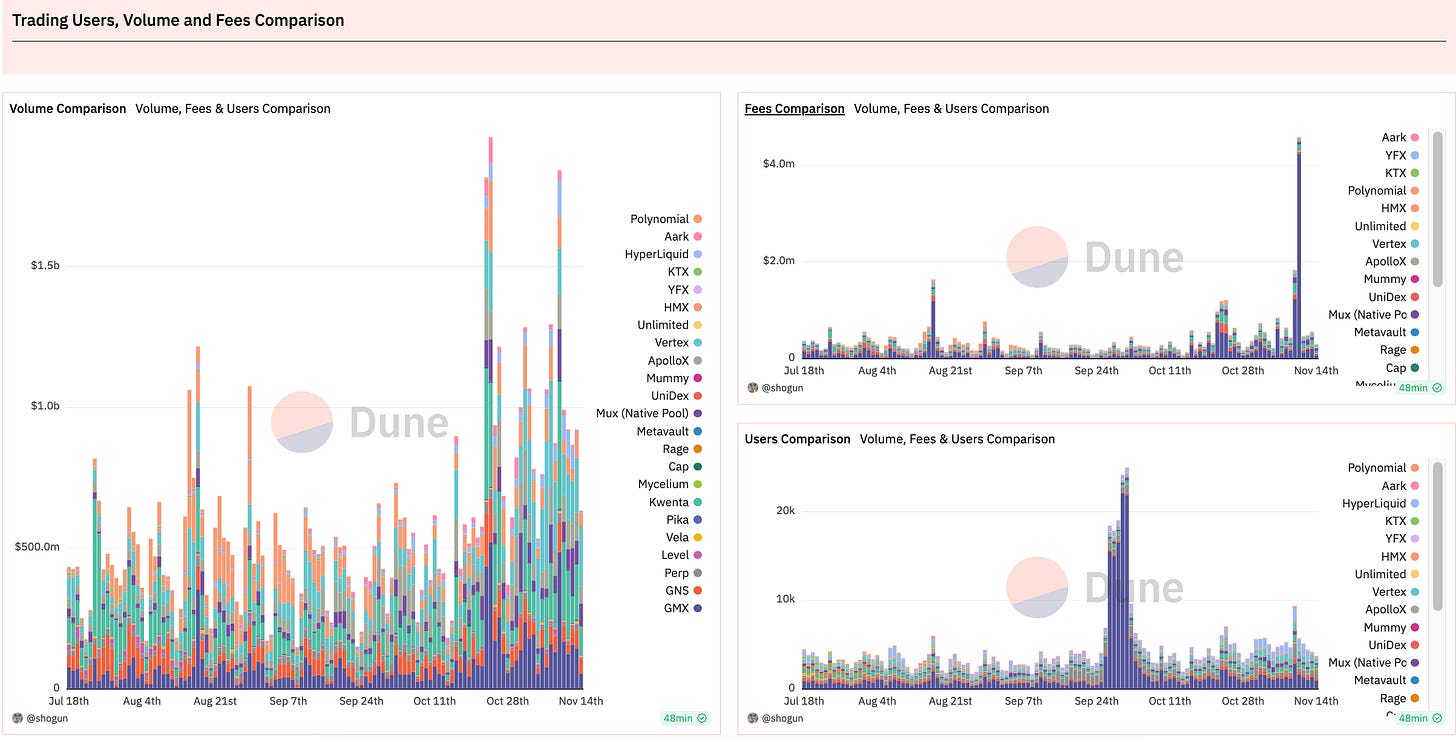The image size is (1456, 739).
Task: Select Cap in Volume Comparison legend
Action: point(685,466)
